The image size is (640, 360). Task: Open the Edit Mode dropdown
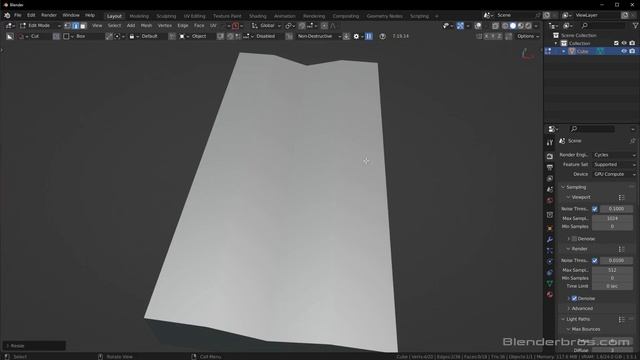(x=40, y=26)
